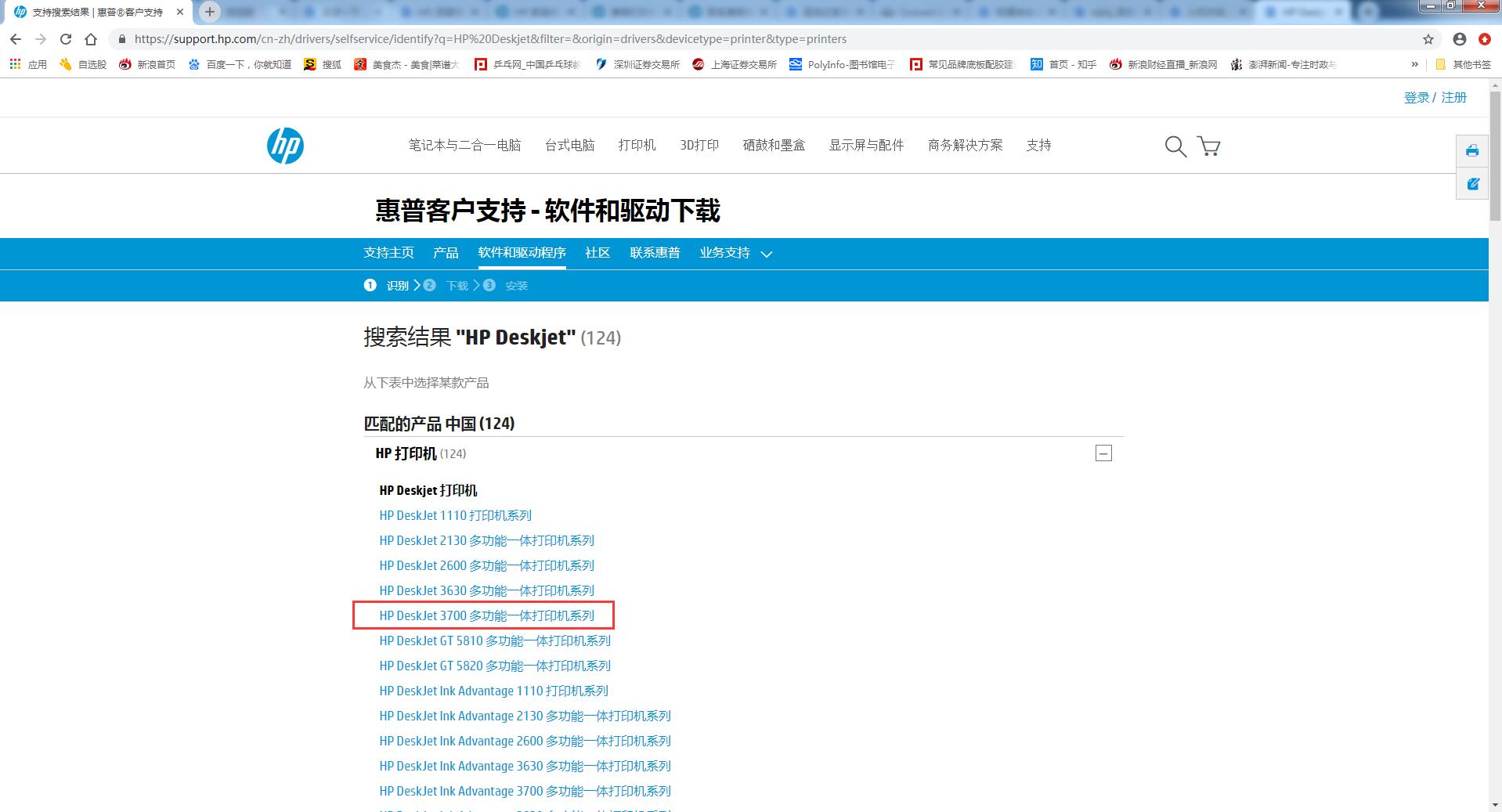Open the apps grid next to 应用

click(15, 64)
